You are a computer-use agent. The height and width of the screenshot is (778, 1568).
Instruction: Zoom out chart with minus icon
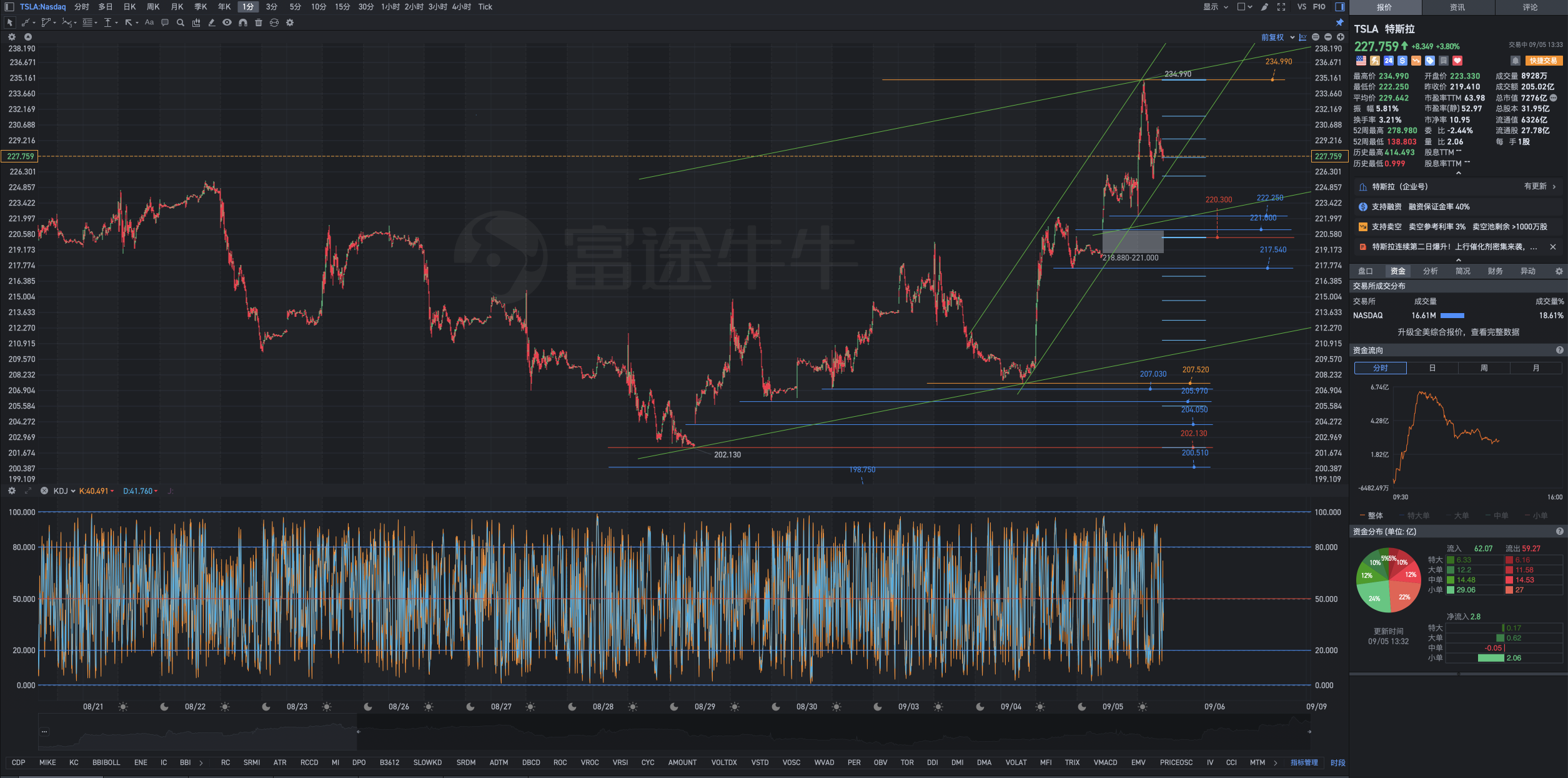pyautogui.click(x=1328, y=37)
